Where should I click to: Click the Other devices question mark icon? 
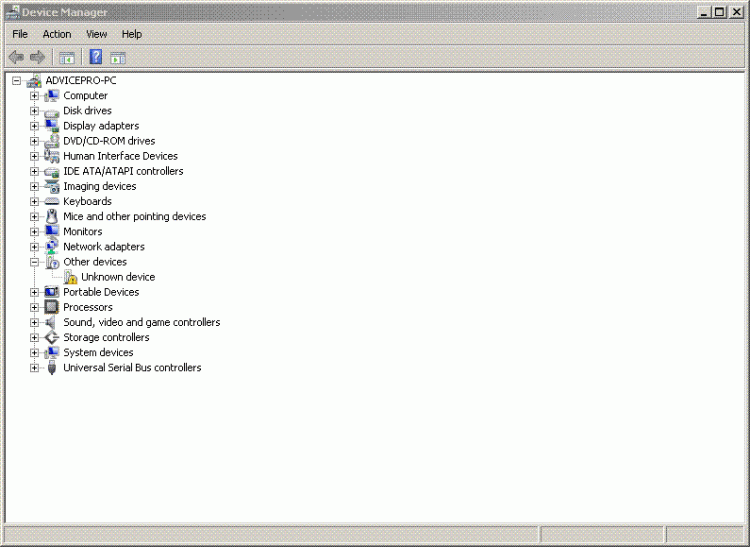pos(52,262)
